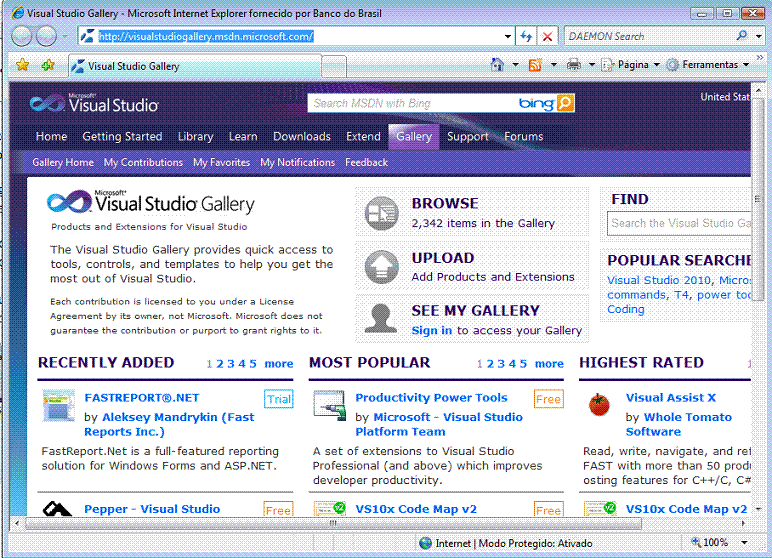
Task: Click the horizontal scrollbar thumb
Action: coord(333,523)
